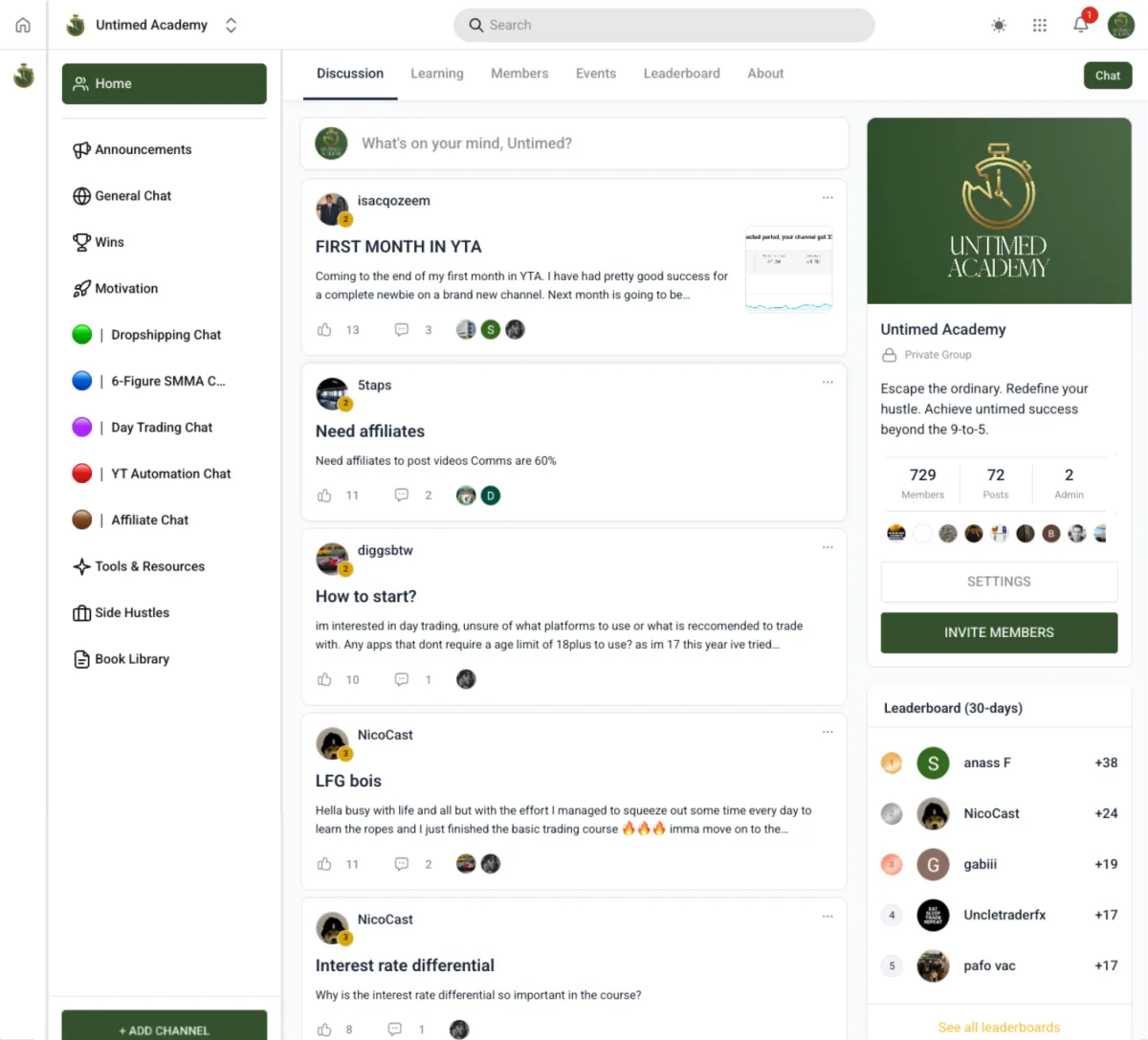Open more options on isacqozeem's post
The image size is (1148, 1040).
[x=828, y=198]
